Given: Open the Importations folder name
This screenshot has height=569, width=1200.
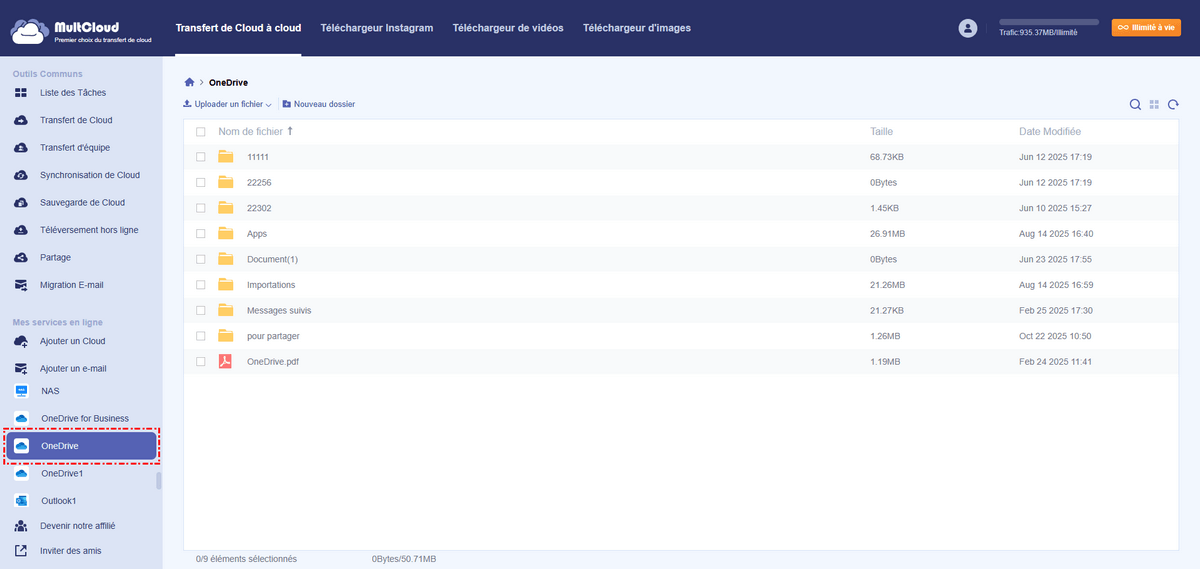Looking at the screenshot, I should [271, 285].
